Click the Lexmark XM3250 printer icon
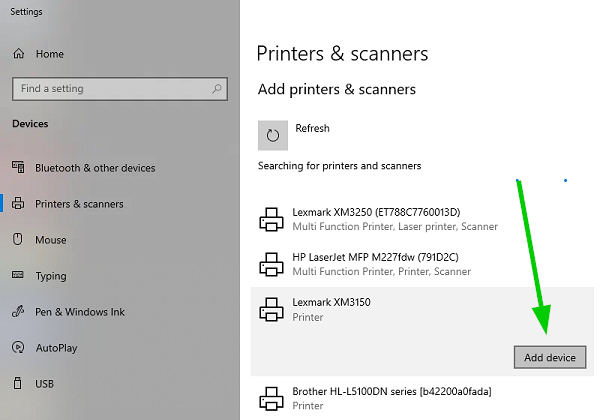 click(272, 219)
